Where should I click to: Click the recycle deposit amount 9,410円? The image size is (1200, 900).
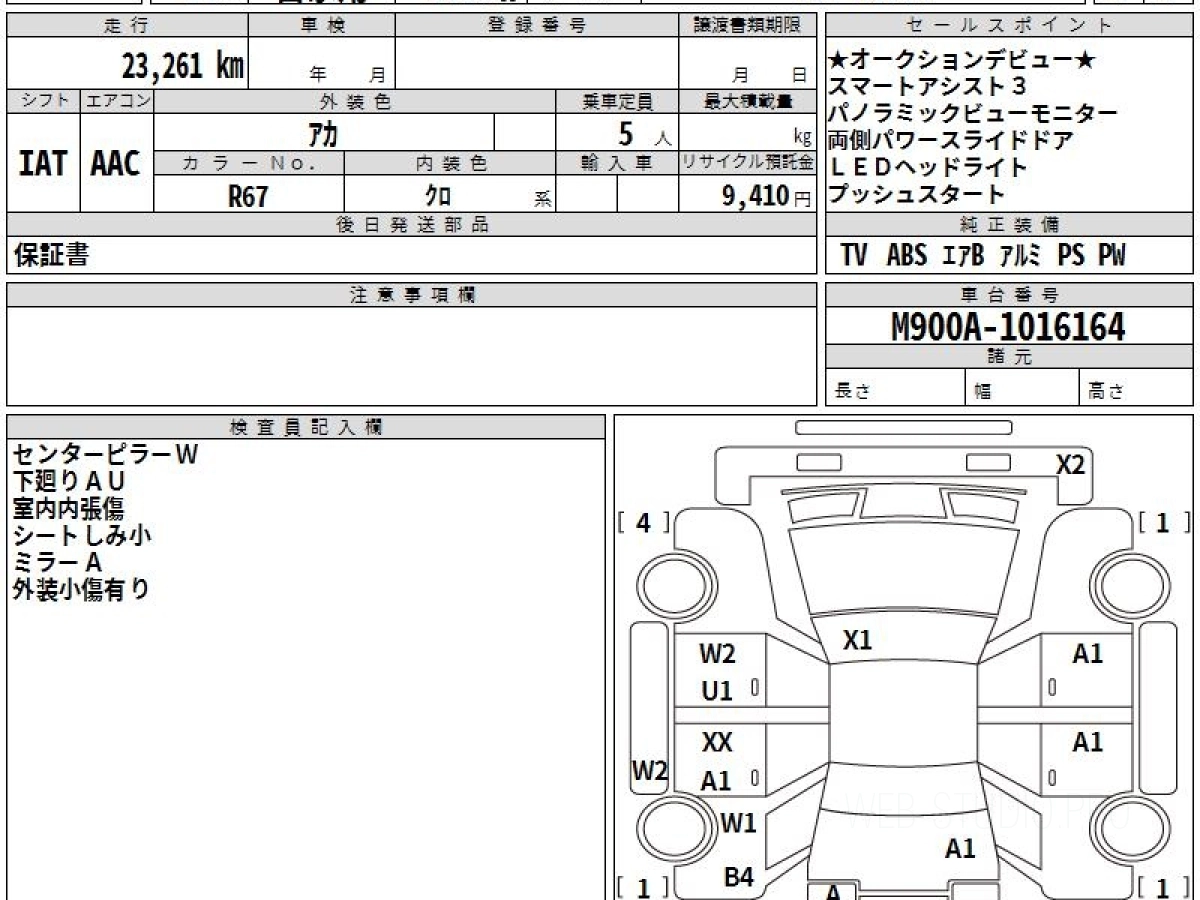[x=767, y=196]
